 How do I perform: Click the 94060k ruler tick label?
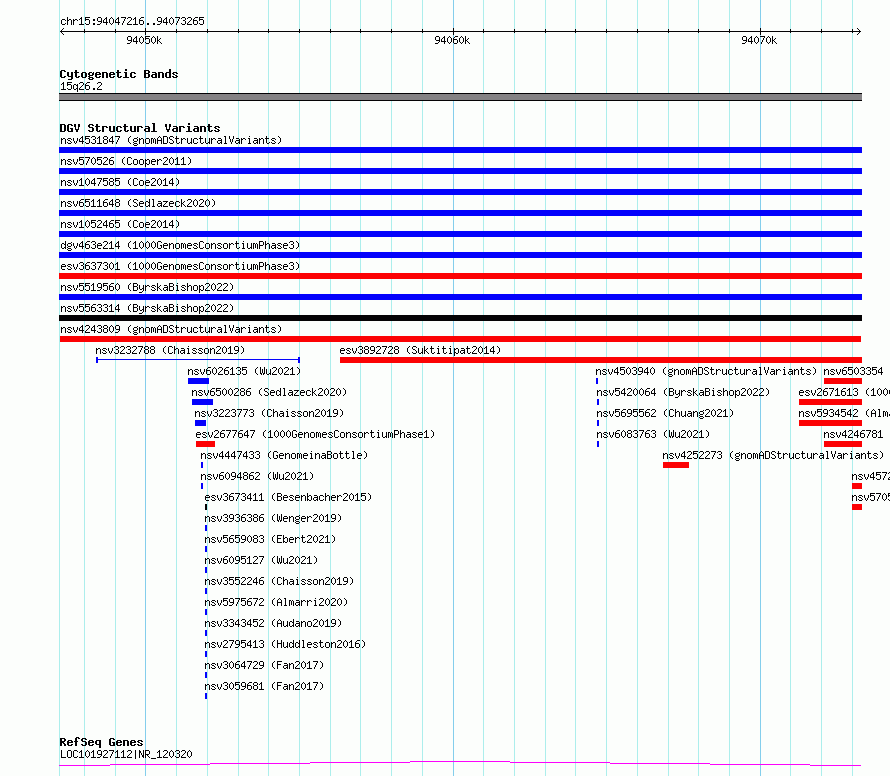pos(452,40)
